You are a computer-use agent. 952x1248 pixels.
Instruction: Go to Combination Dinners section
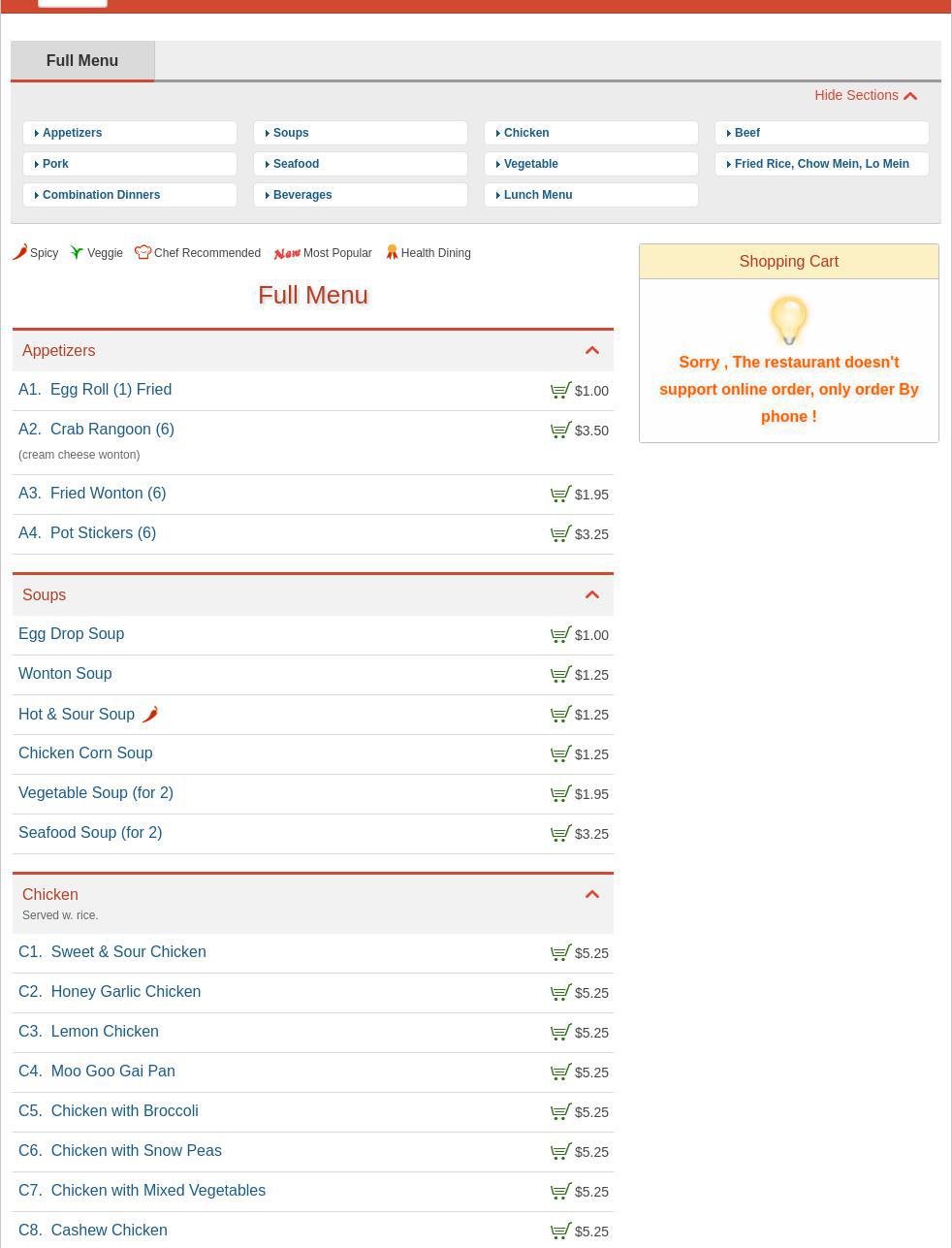coord(101,195)
